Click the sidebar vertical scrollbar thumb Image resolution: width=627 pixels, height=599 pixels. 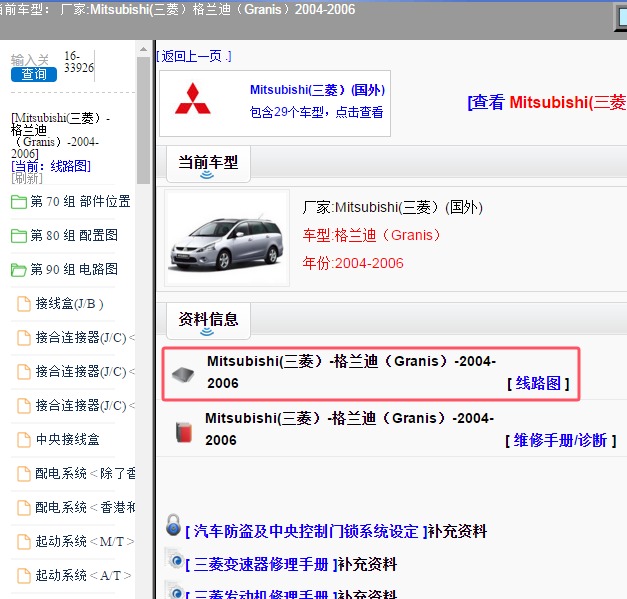click(143, 120)
